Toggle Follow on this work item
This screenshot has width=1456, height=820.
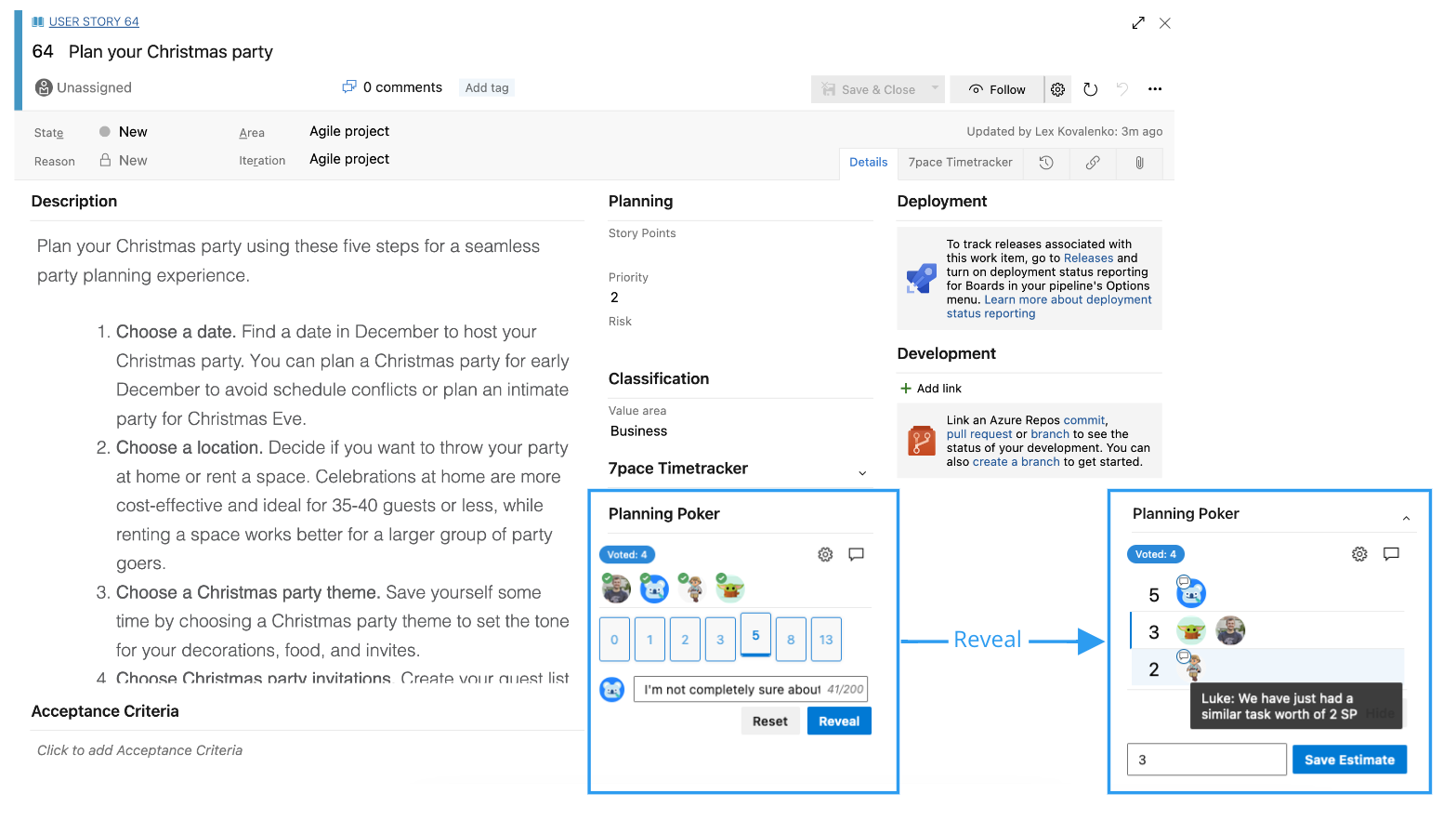coord(996,88)
